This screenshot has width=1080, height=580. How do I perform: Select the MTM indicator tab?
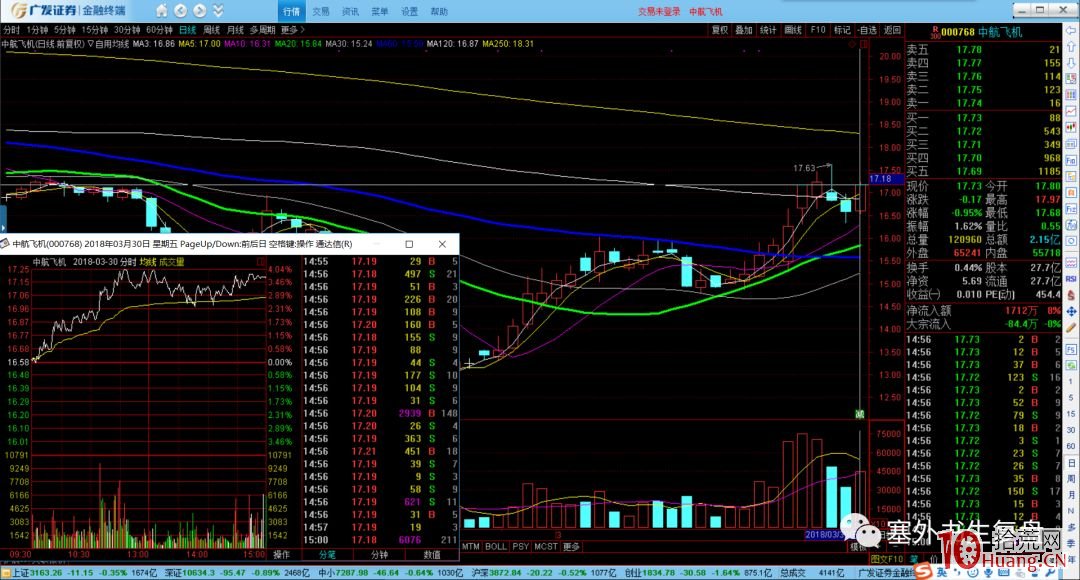click(470, 546)
